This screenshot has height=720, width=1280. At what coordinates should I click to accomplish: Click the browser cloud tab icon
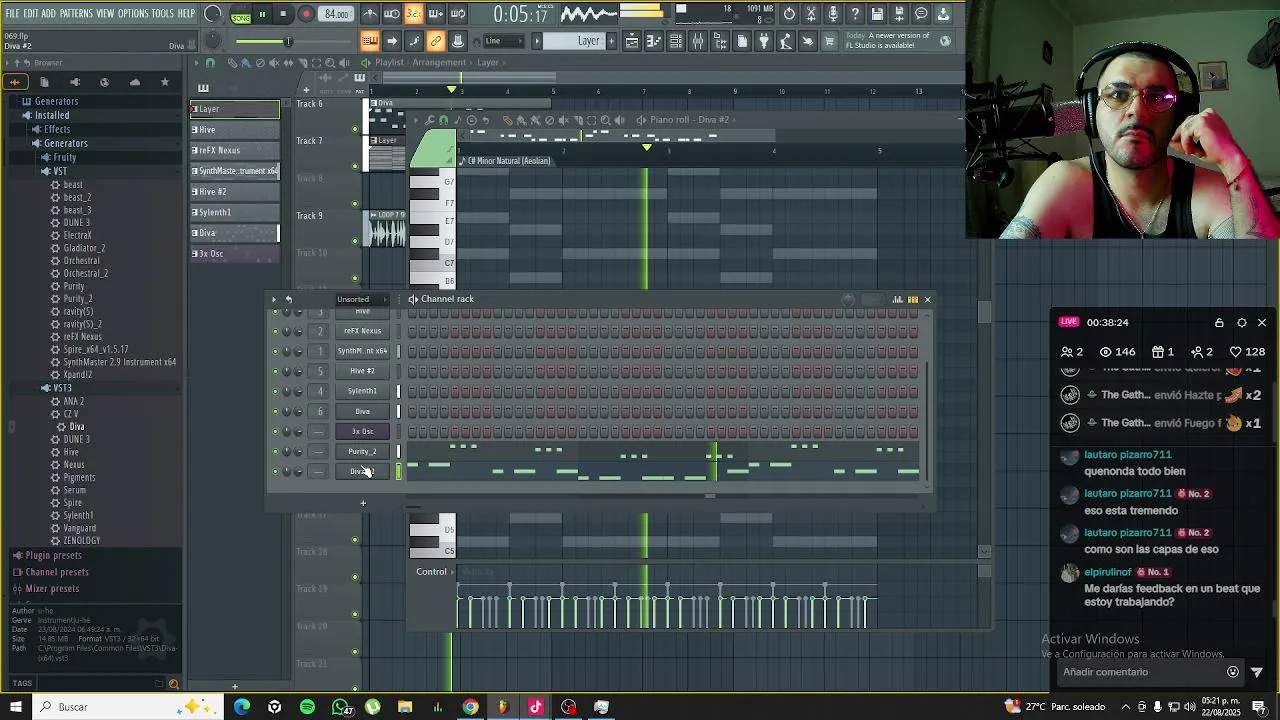[135, 82]
